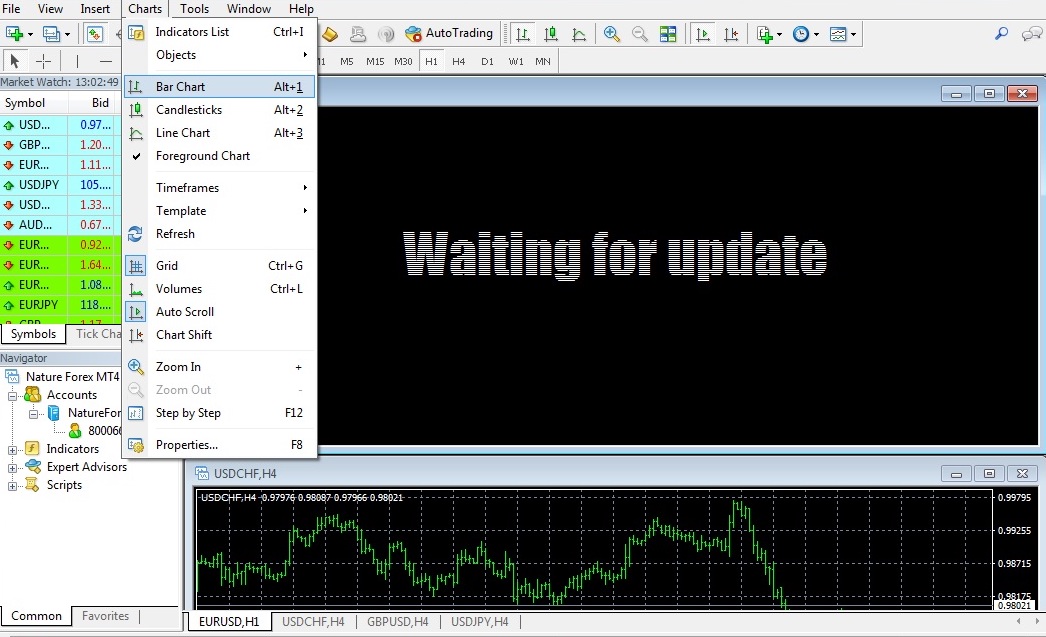1046x637 pixels.
Task: Expand the Scripts tree node
Action: (x=12, y=486)
